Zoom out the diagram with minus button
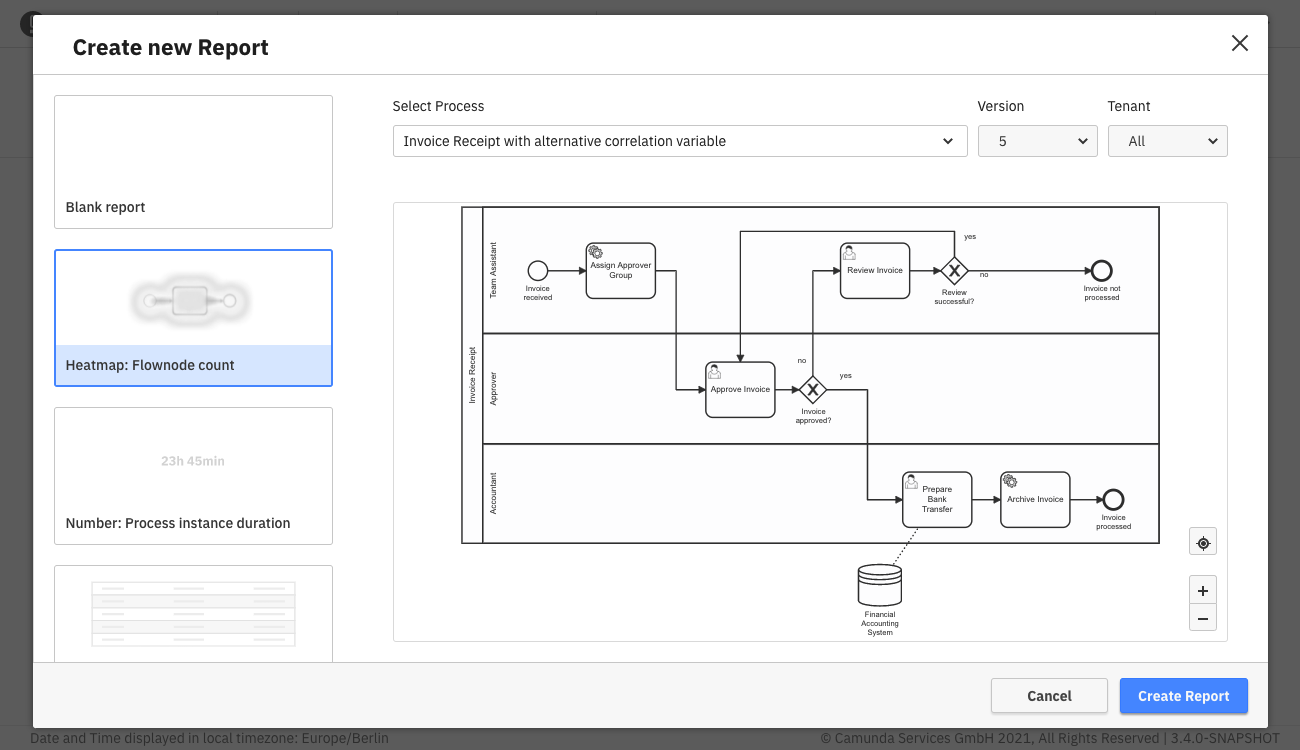This screenshot has width=1300, height=750. [1203, 618]
